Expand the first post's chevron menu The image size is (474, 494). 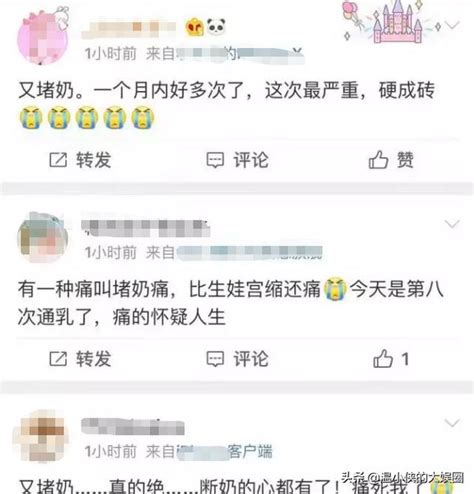point(452,25)
